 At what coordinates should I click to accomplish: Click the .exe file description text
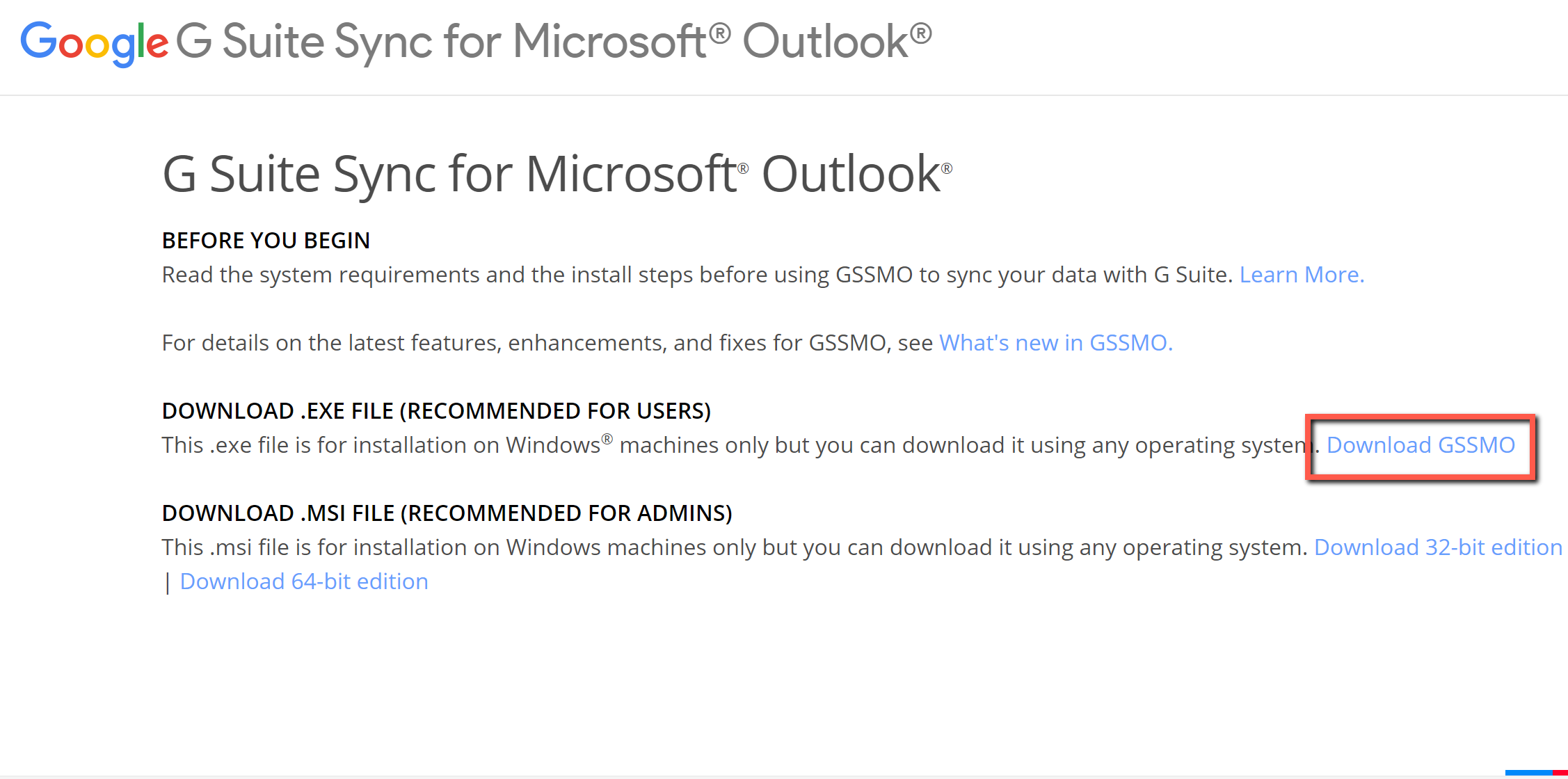(x=740, y=445)
